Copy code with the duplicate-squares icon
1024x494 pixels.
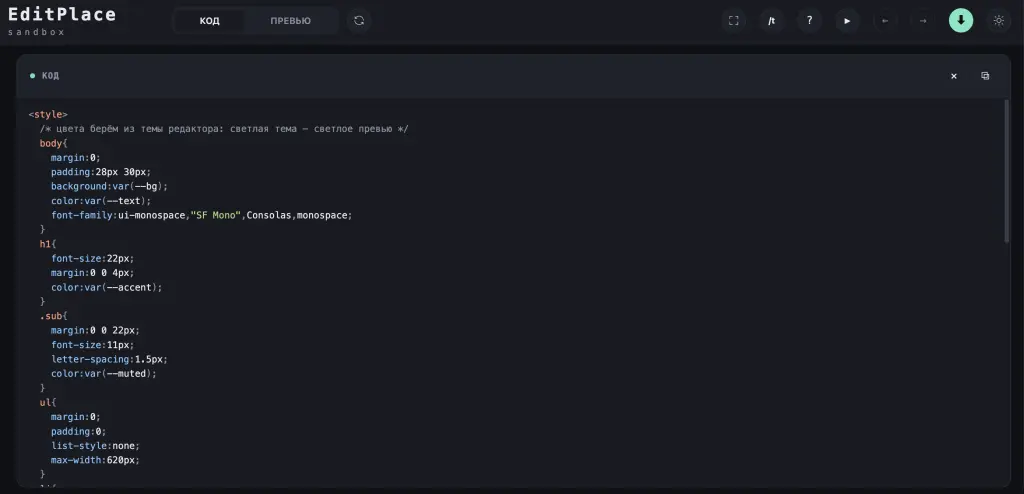click(x=985, y=76)
